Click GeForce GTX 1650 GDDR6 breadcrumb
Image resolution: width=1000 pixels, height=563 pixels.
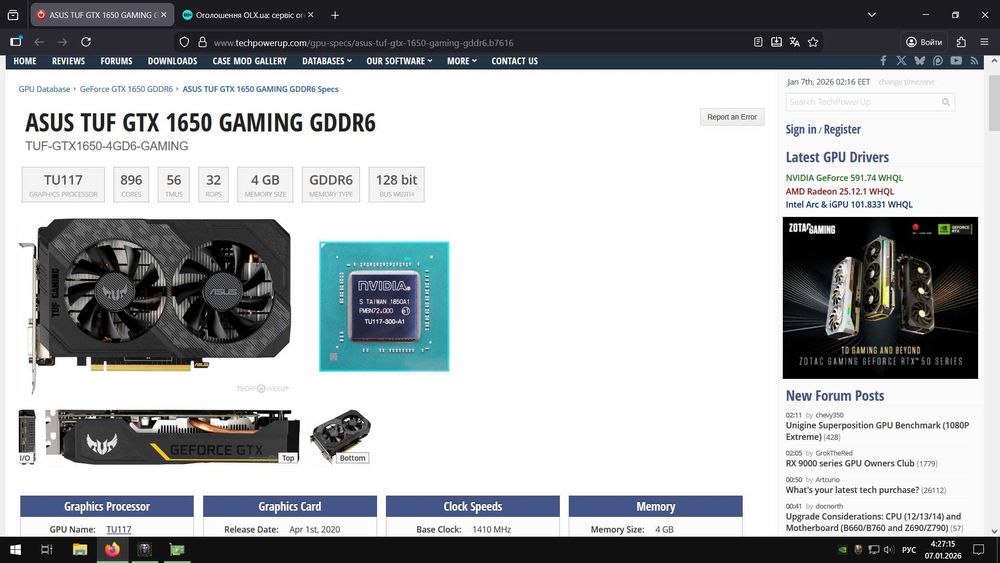[x=126, y=89]
